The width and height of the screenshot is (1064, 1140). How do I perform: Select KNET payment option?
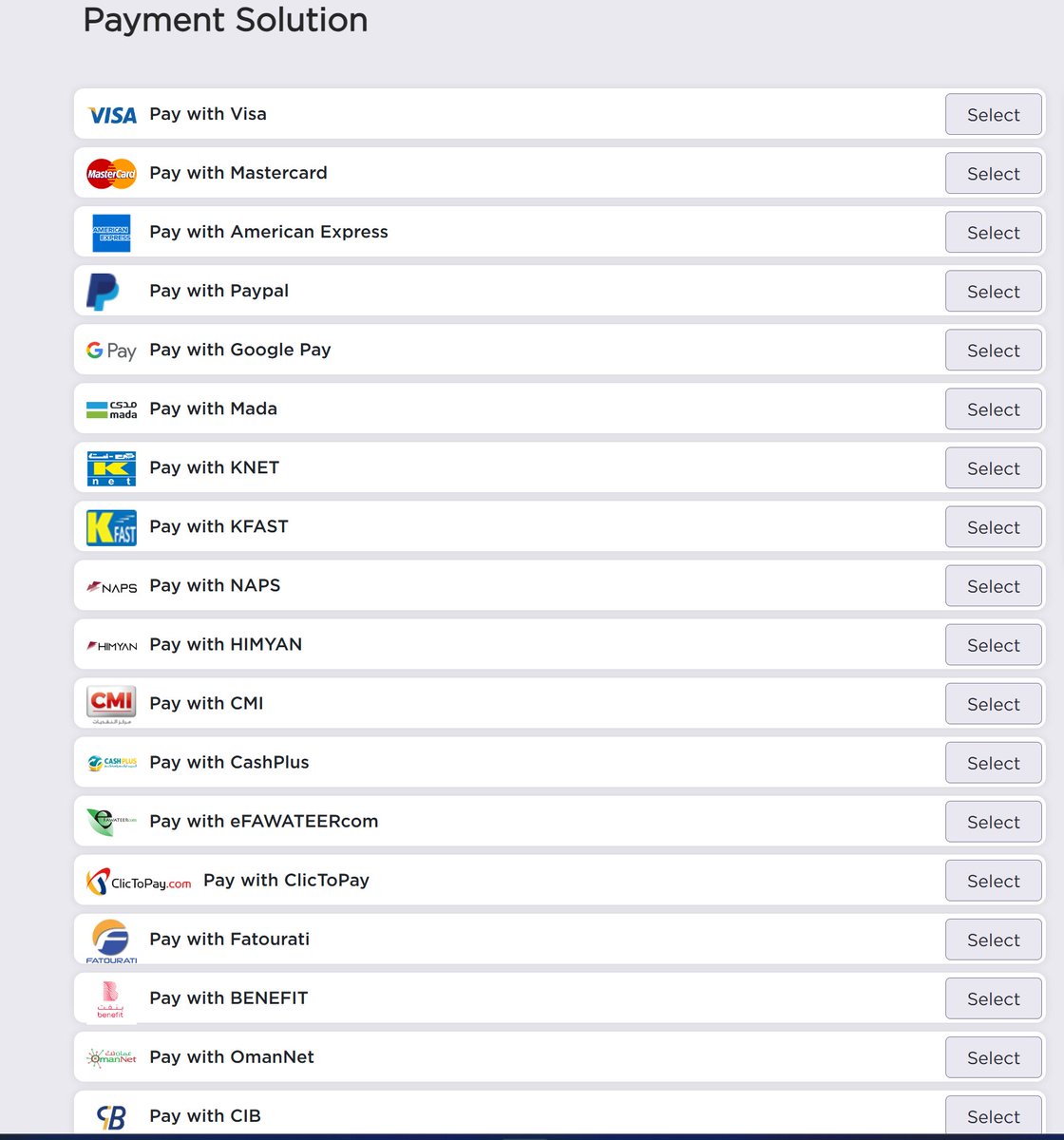click(x=994, y=468)
